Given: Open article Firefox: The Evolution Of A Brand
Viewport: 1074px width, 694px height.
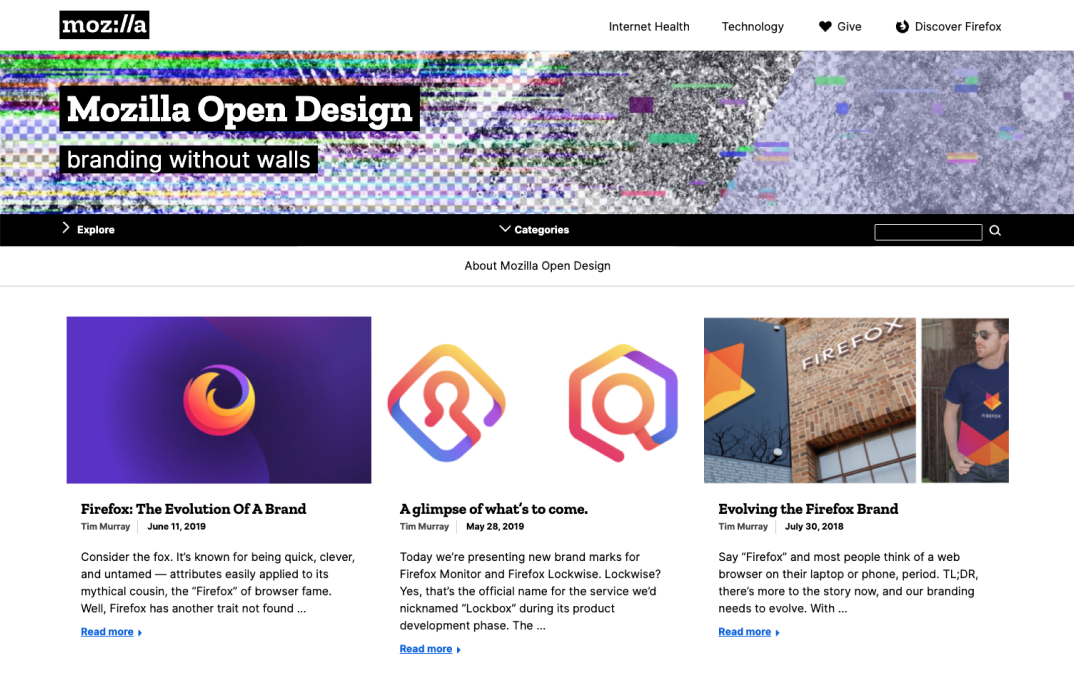Looking at the screenshot, I should 193,509.
